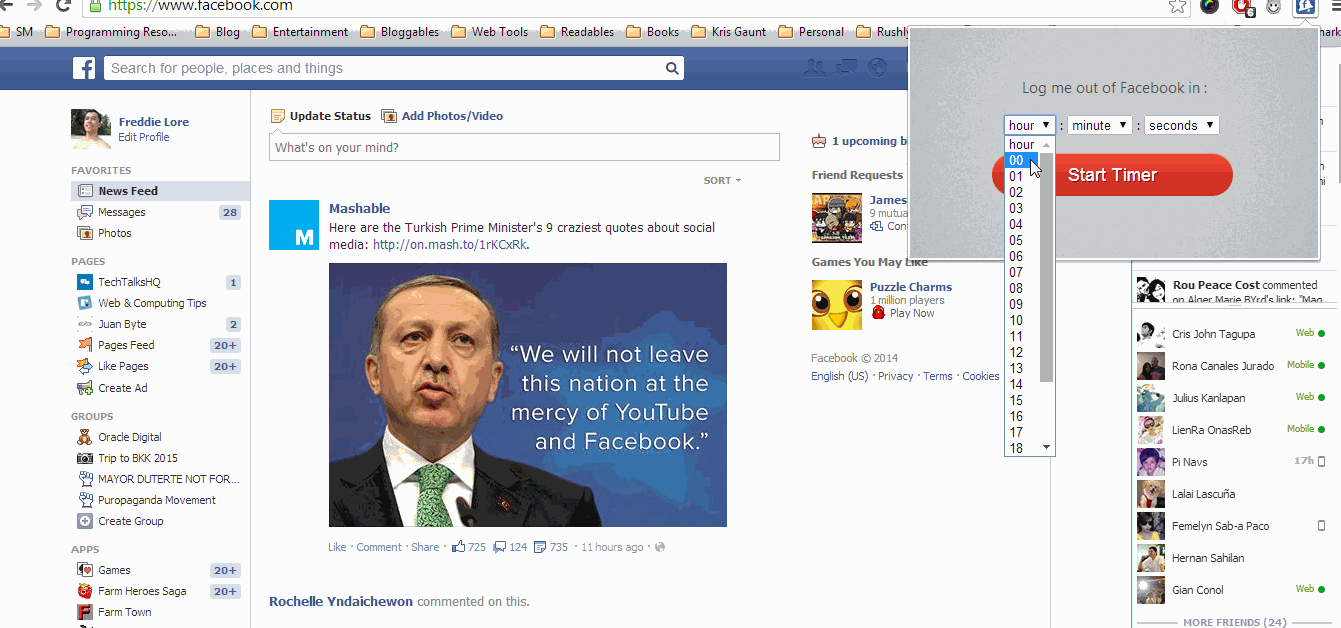
Task: Open the Programming Resources bookmark folder
Action: (x=111, y=32)
